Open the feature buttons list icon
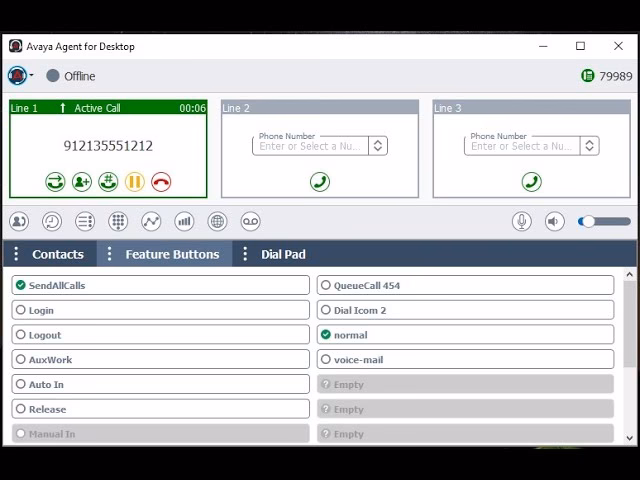Viewport: 640px width, 480px height. (x=85, y=222)
